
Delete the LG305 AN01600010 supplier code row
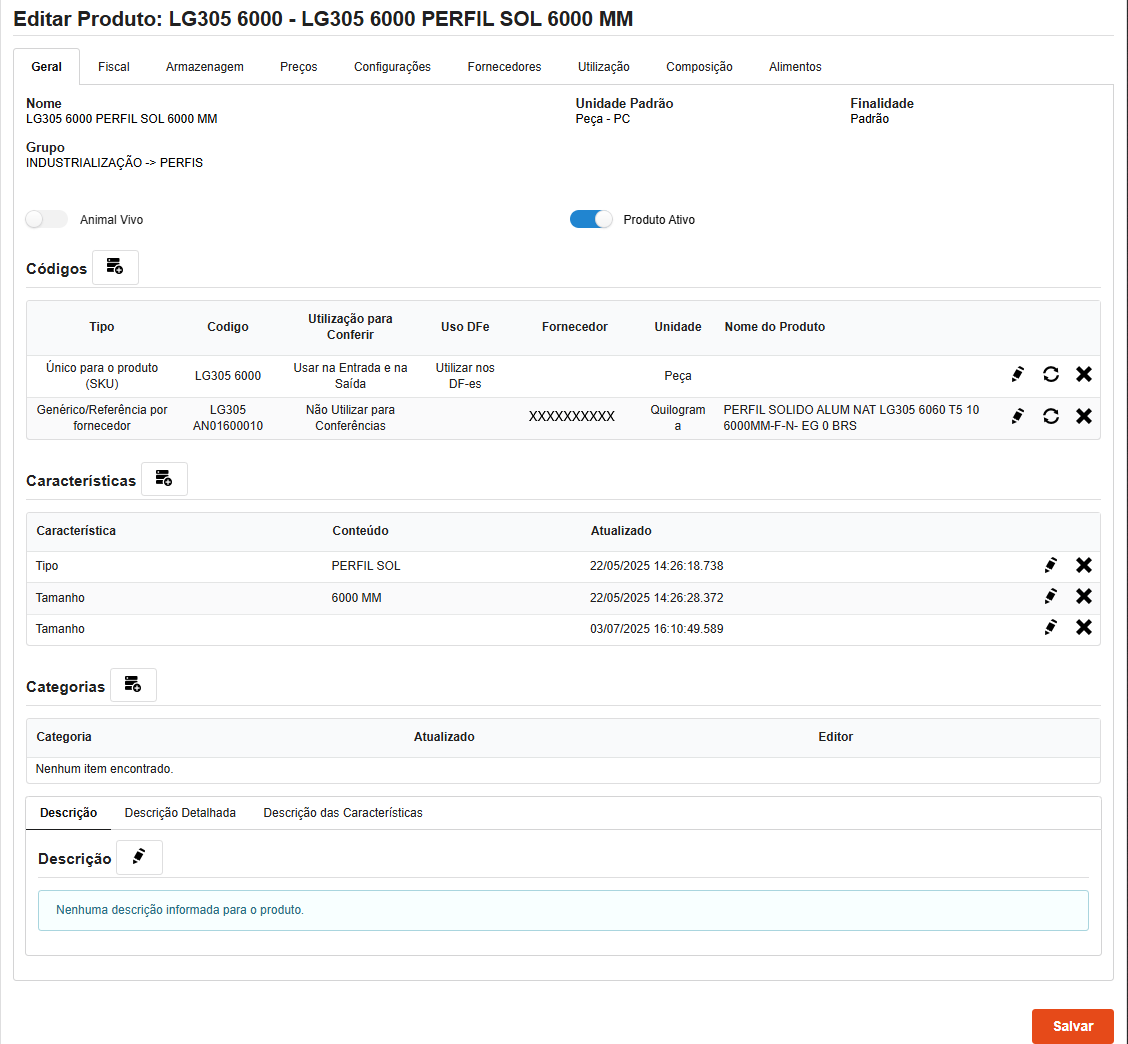(x=1083, y=416)
